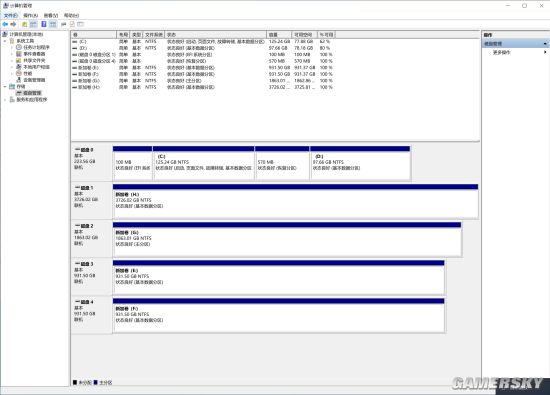Open the 文件(F) menu
The height and width of the screenshot is (395, 550).
pyautogui.click(x=11, y=15)
